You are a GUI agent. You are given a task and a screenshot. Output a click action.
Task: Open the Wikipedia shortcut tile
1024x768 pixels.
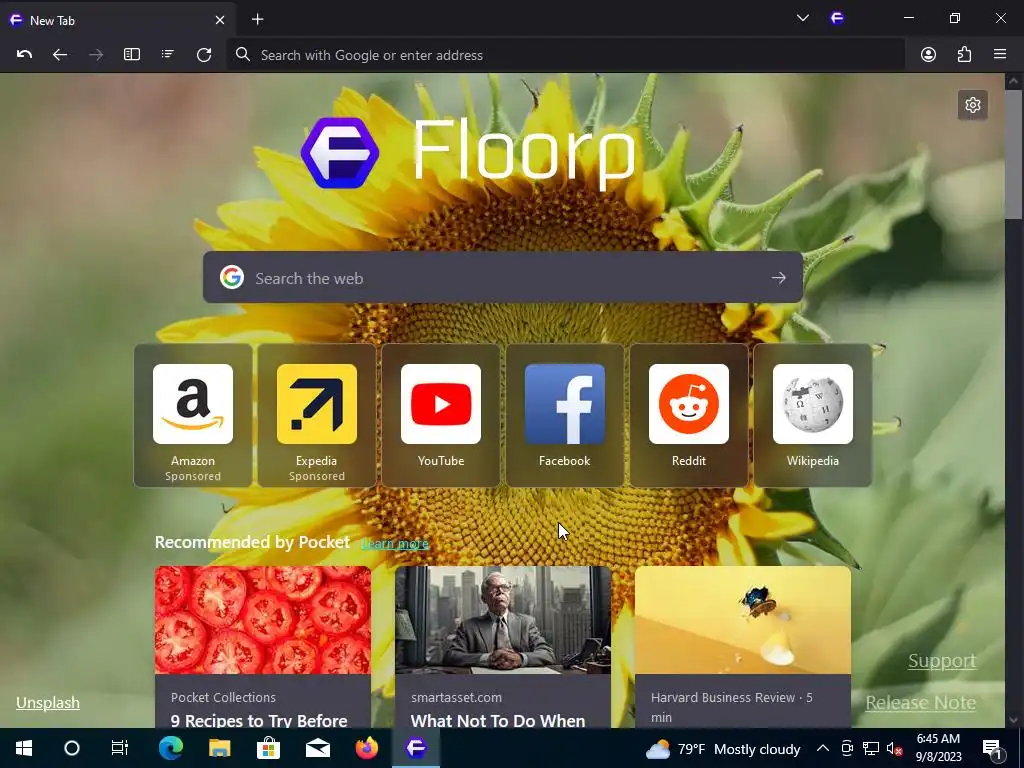pos(812,415)
